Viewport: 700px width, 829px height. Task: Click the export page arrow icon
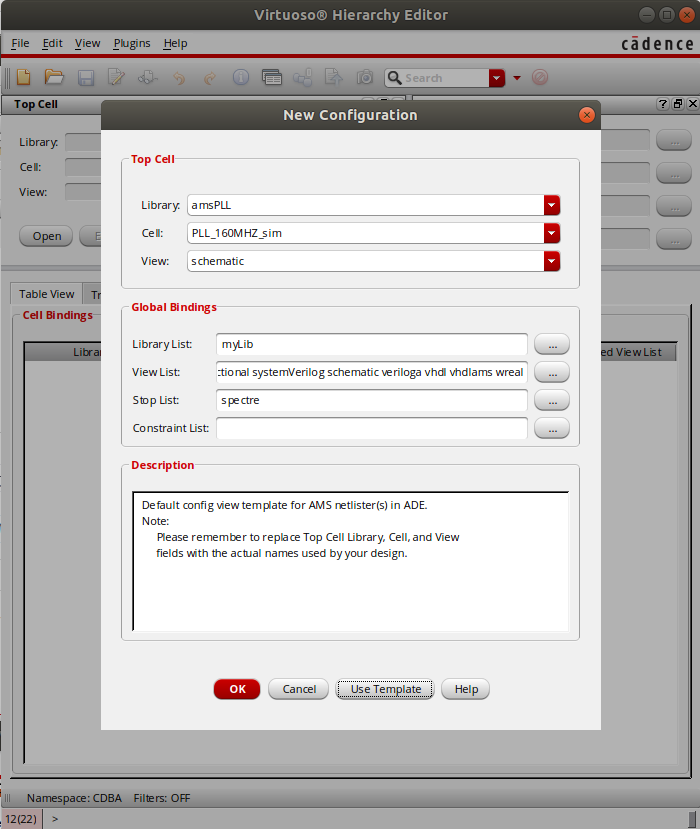pos(333,78)
